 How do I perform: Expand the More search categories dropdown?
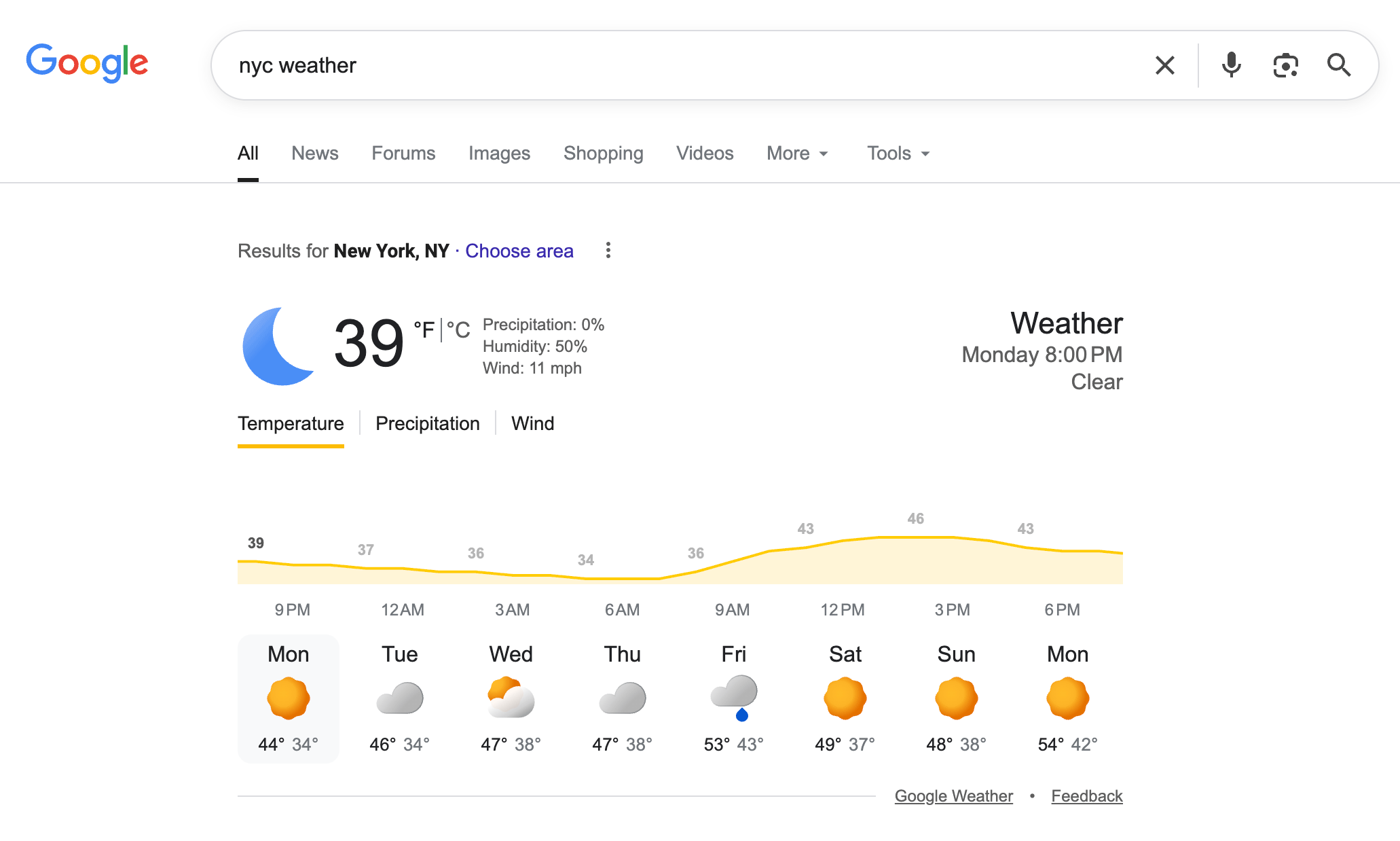tap(797, 153)
